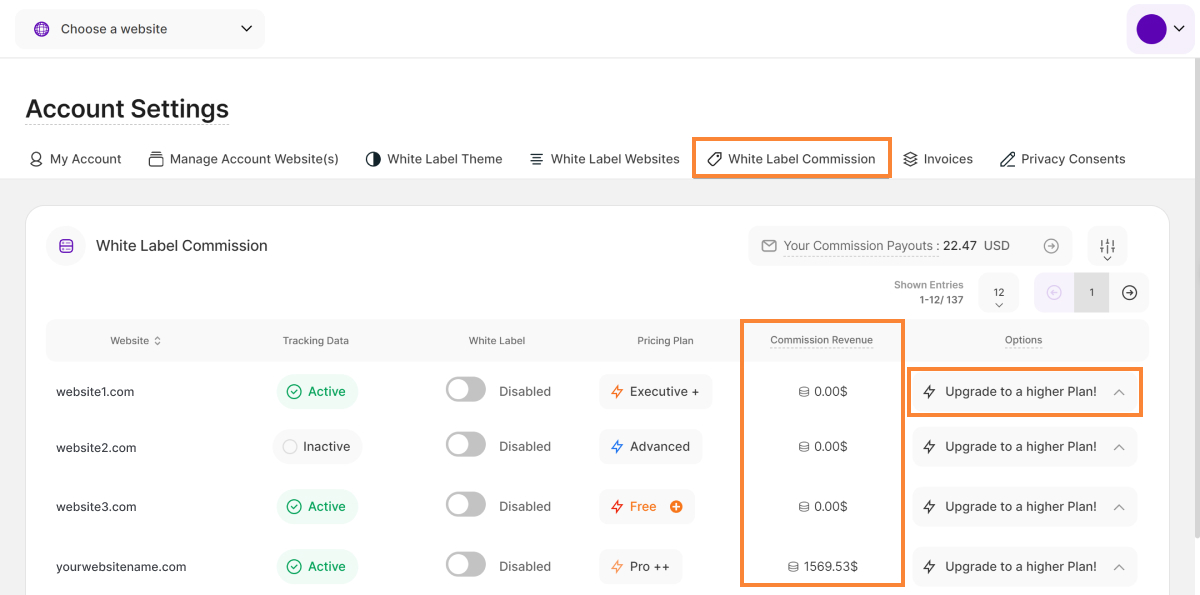Viewport: 1200px width, 595px height.
Task: Click the orange plus icon on Free plan
Action: point(676,507)
